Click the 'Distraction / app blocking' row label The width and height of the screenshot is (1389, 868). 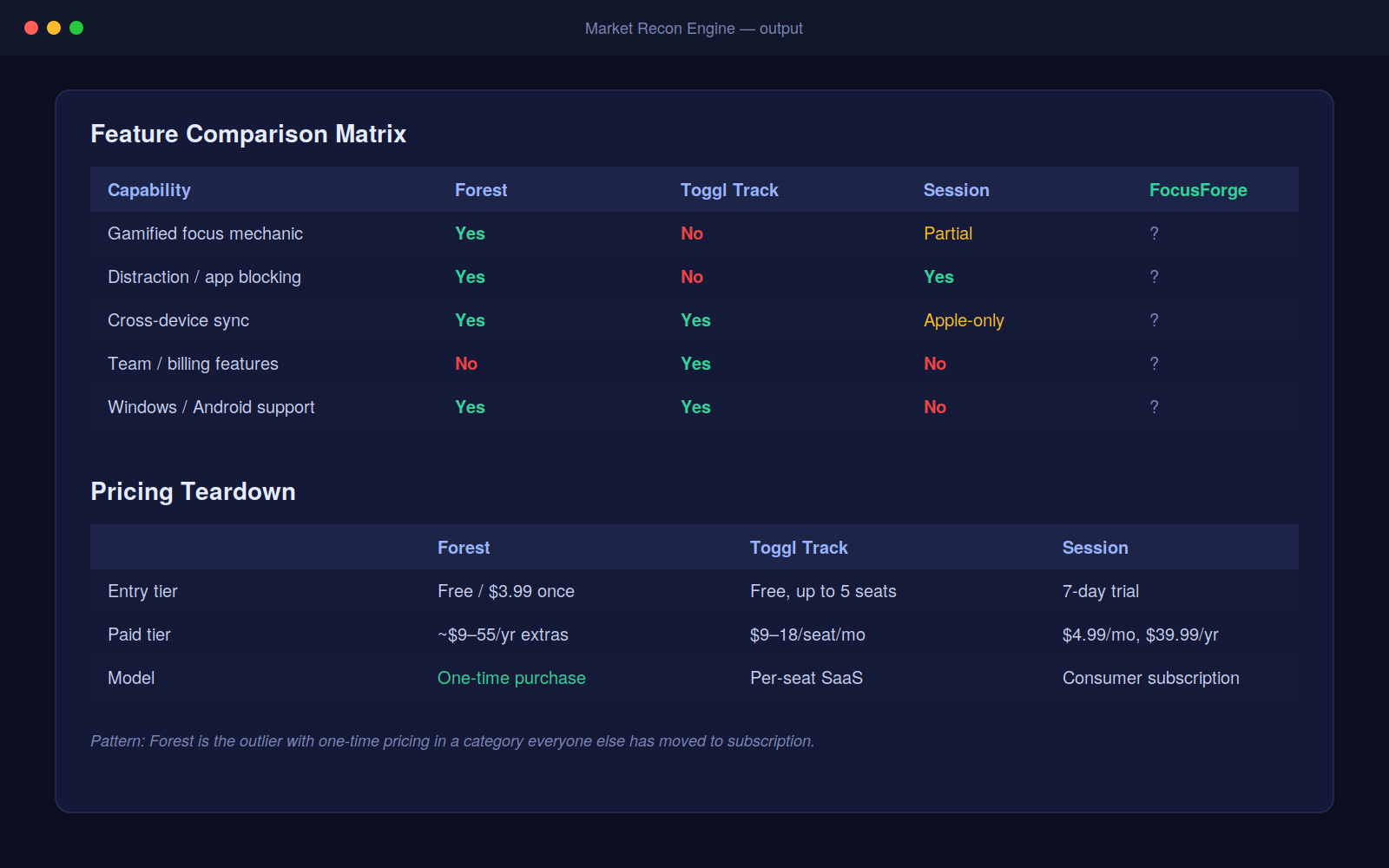point(204,277)
